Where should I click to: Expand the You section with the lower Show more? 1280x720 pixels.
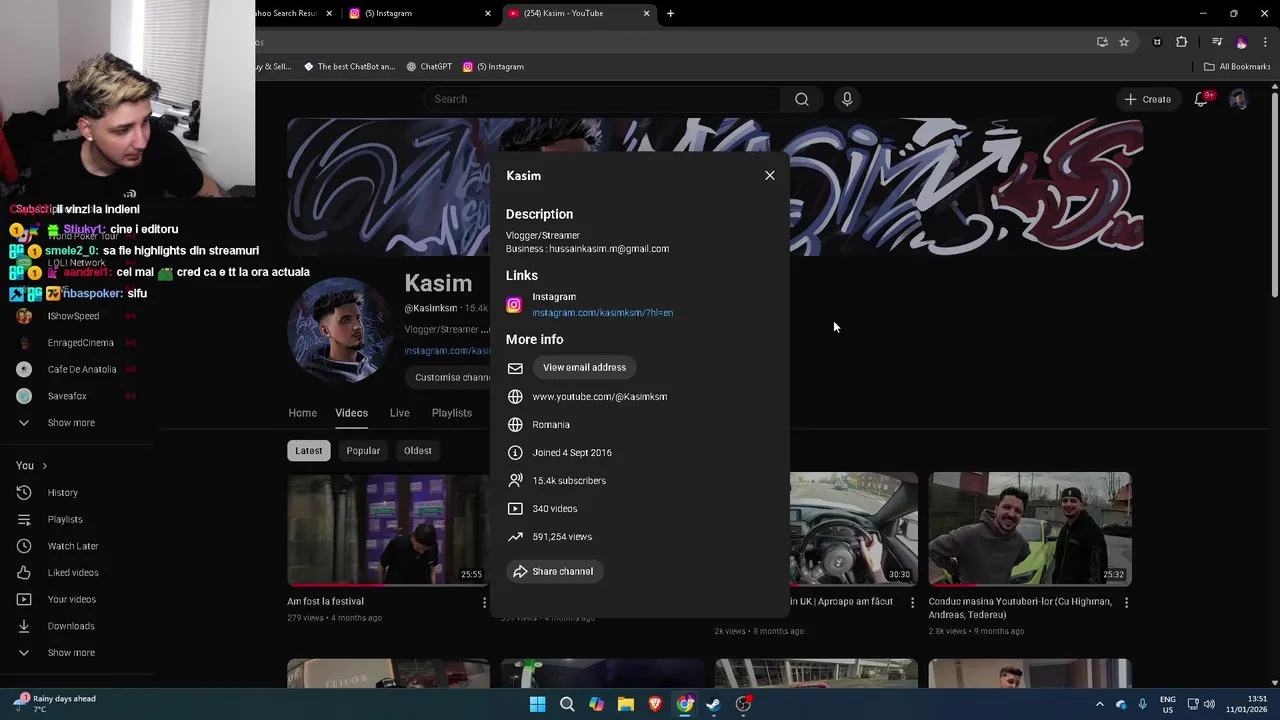(70, 653)
